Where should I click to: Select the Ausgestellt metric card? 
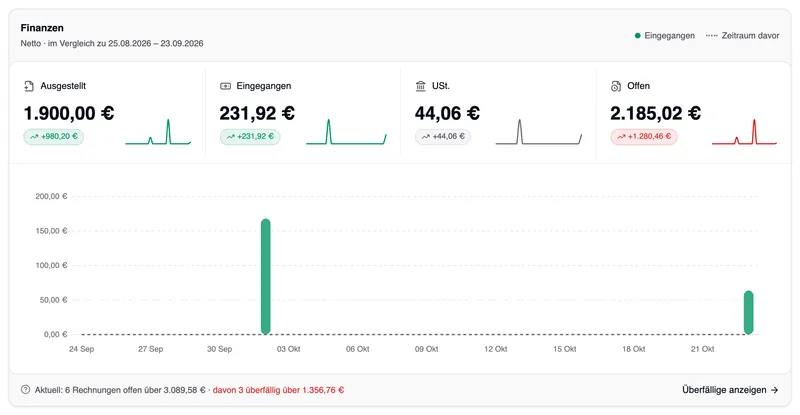coord(107,112)
